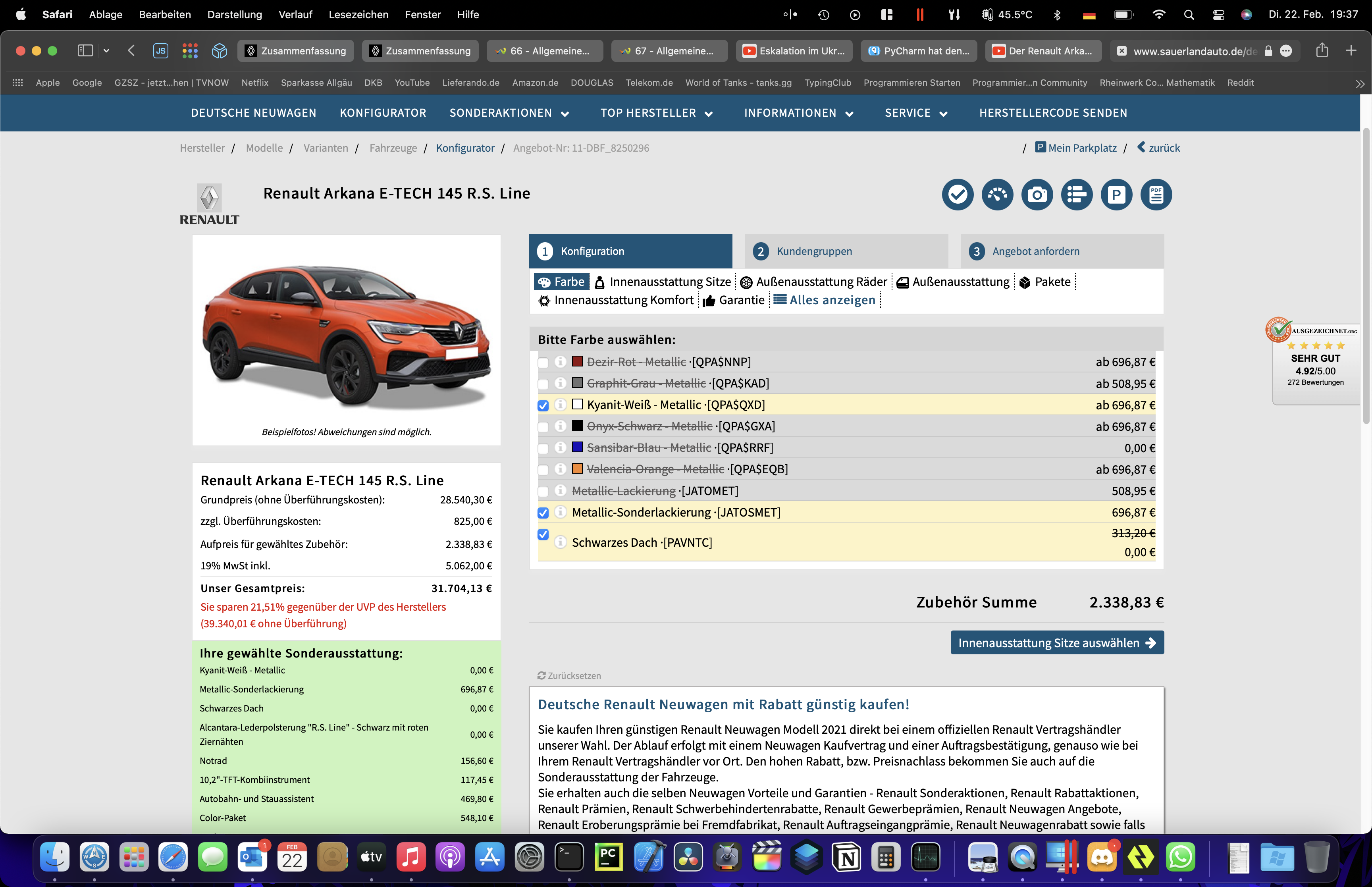Click Sansibar-Blau blue color swatch
1372x887 pixels.
tap(578, 447)
